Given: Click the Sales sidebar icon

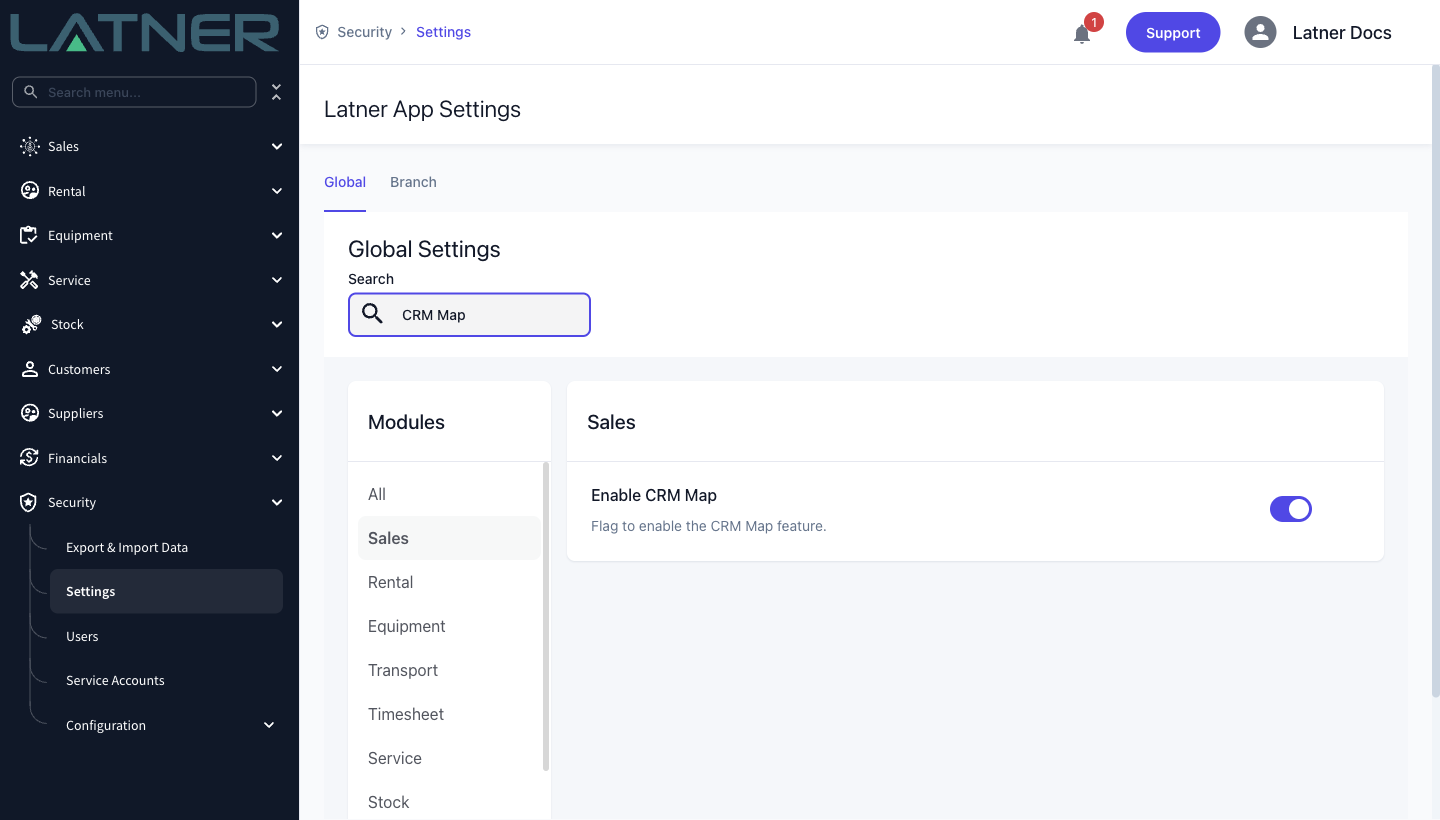Looking at the screenshot, I should pos(29,146).
